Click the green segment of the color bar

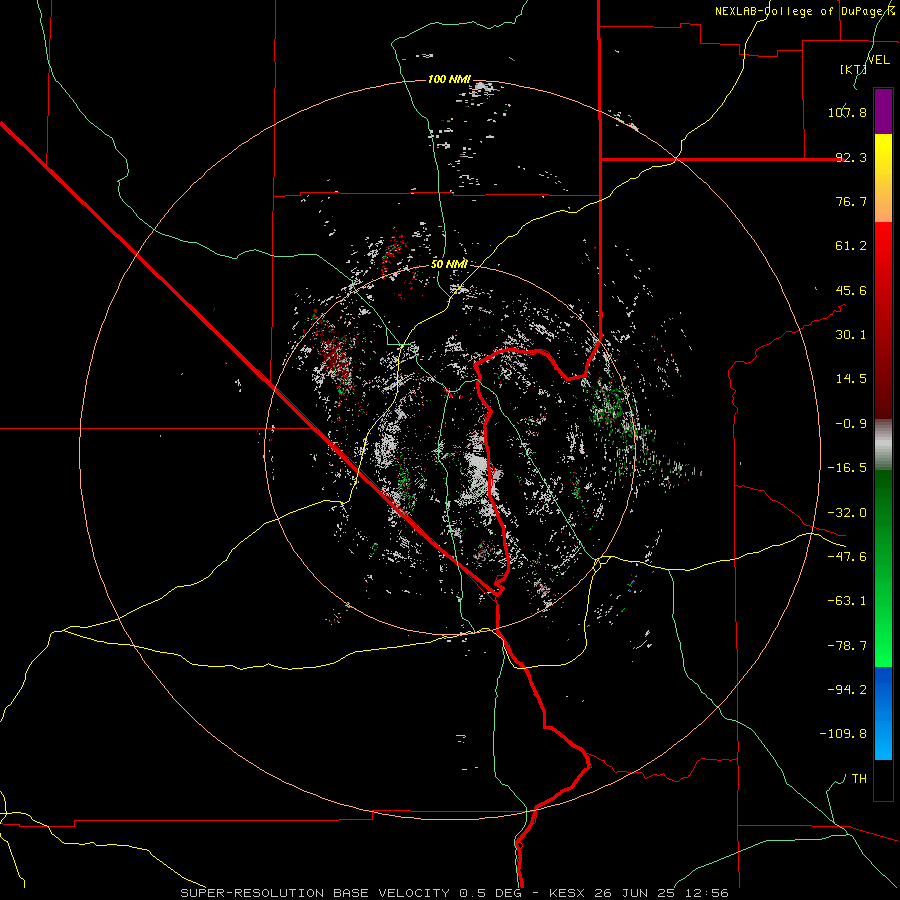pos(883,568)
